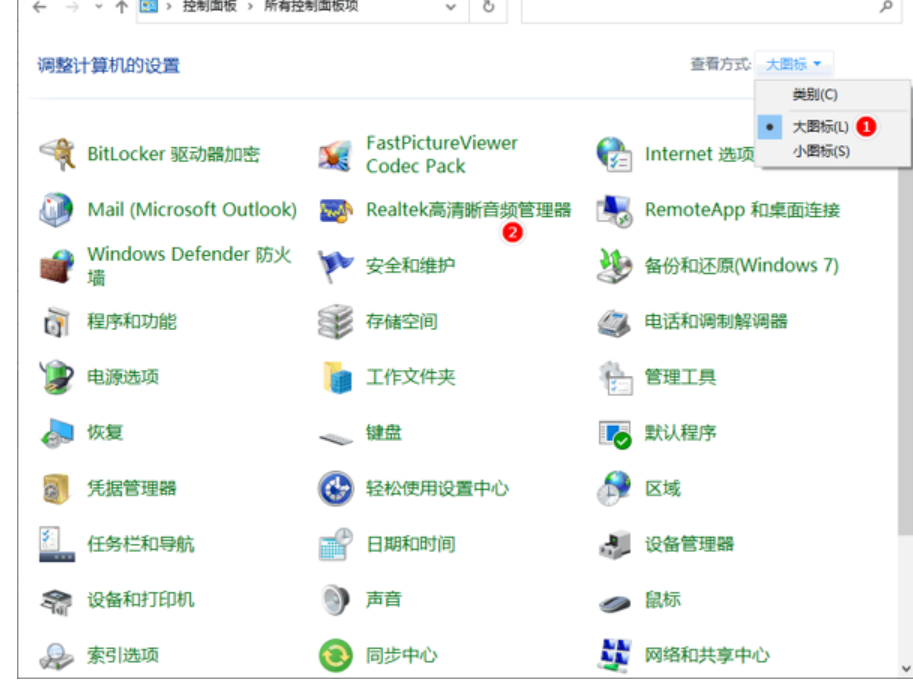This screenshot has height=683, width=913.
Task: Open the 程序和功能 link
Action: [132, 322]
